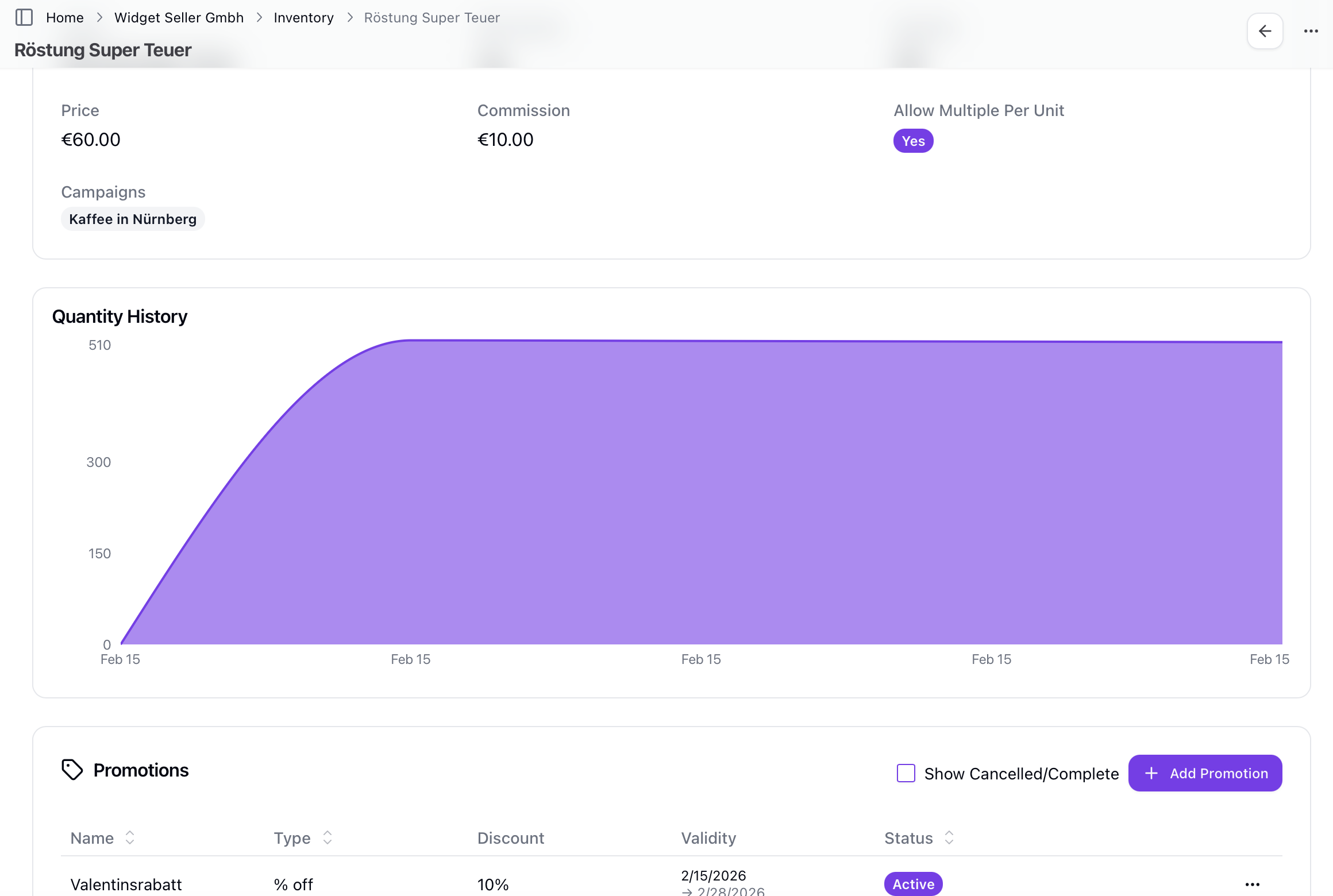This screenshot has width=1333, height=896.
Task: Click the back arrow button
Action: [1265, 31]
